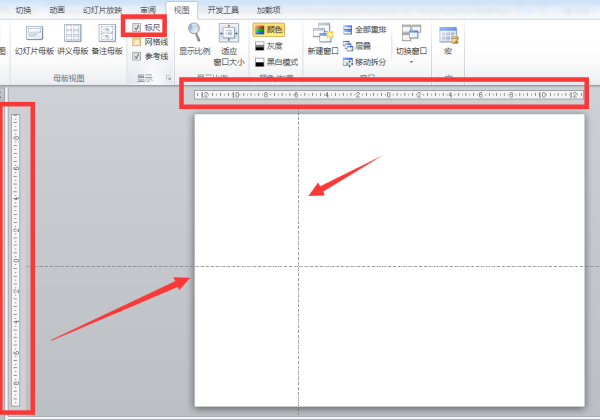600x420 pixels.
Task: Click 层叠 cascade windows
Action: (357, 46)
